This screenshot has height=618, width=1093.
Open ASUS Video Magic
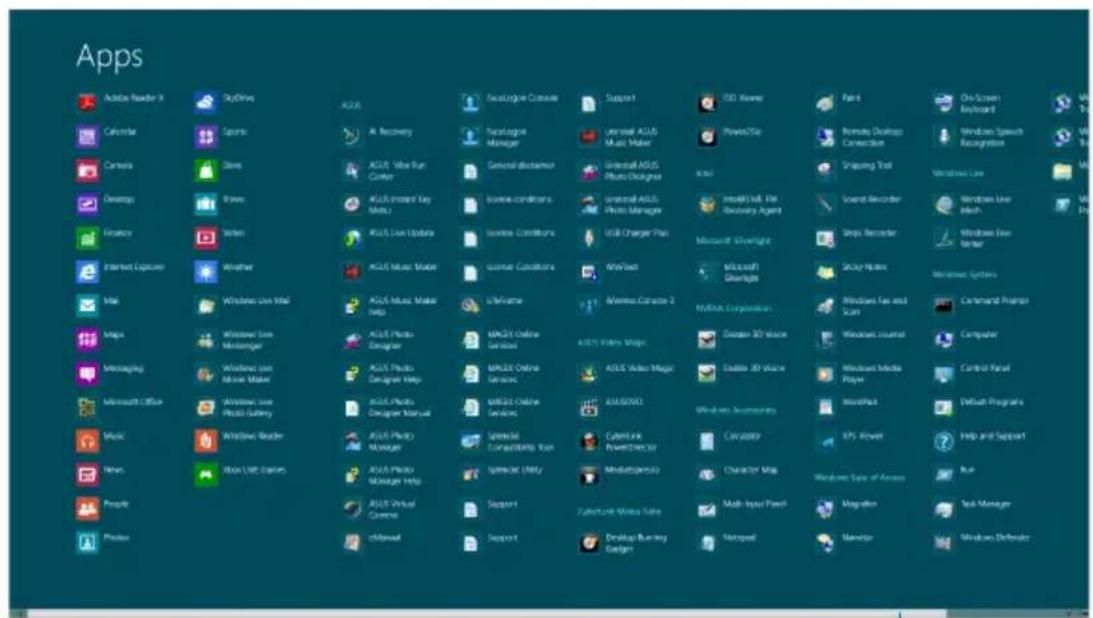coord(626,373)
